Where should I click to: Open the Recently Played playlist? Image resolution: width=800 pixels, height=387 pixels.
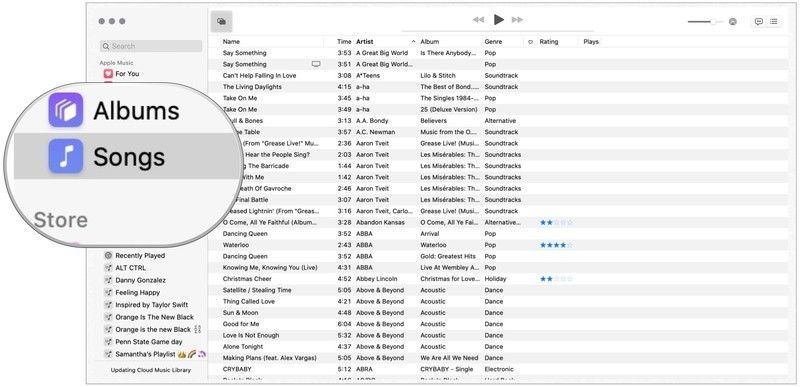[x=140, y=255]
